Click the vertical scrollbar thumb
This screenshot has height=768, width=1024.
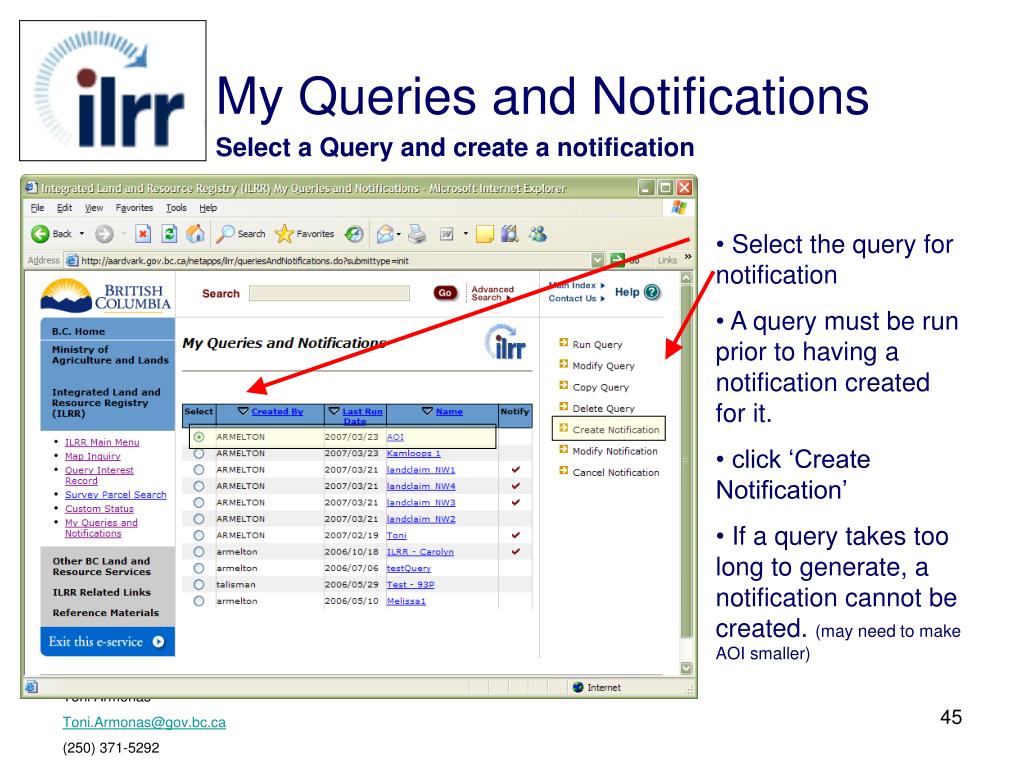pyautogui.click(x=686, y=460)
